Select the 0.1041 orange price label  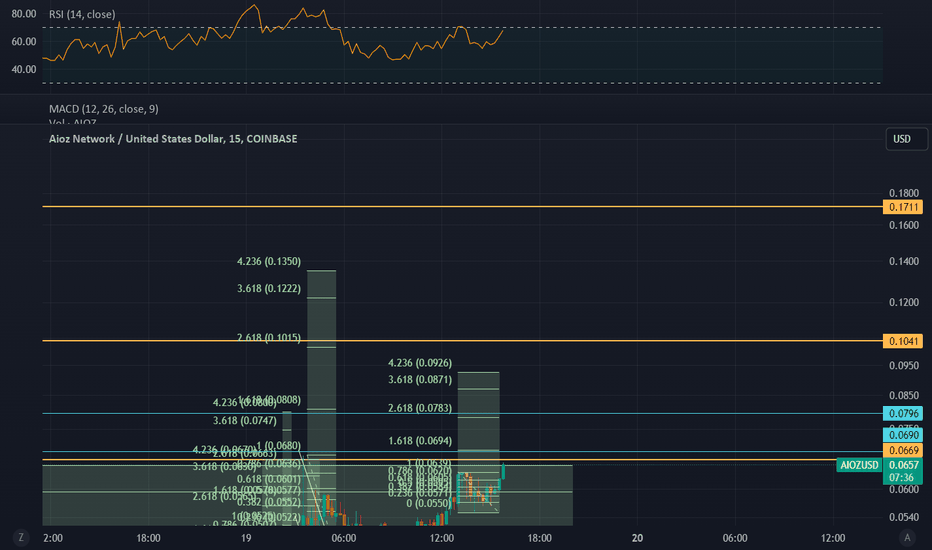click(903, 341)
